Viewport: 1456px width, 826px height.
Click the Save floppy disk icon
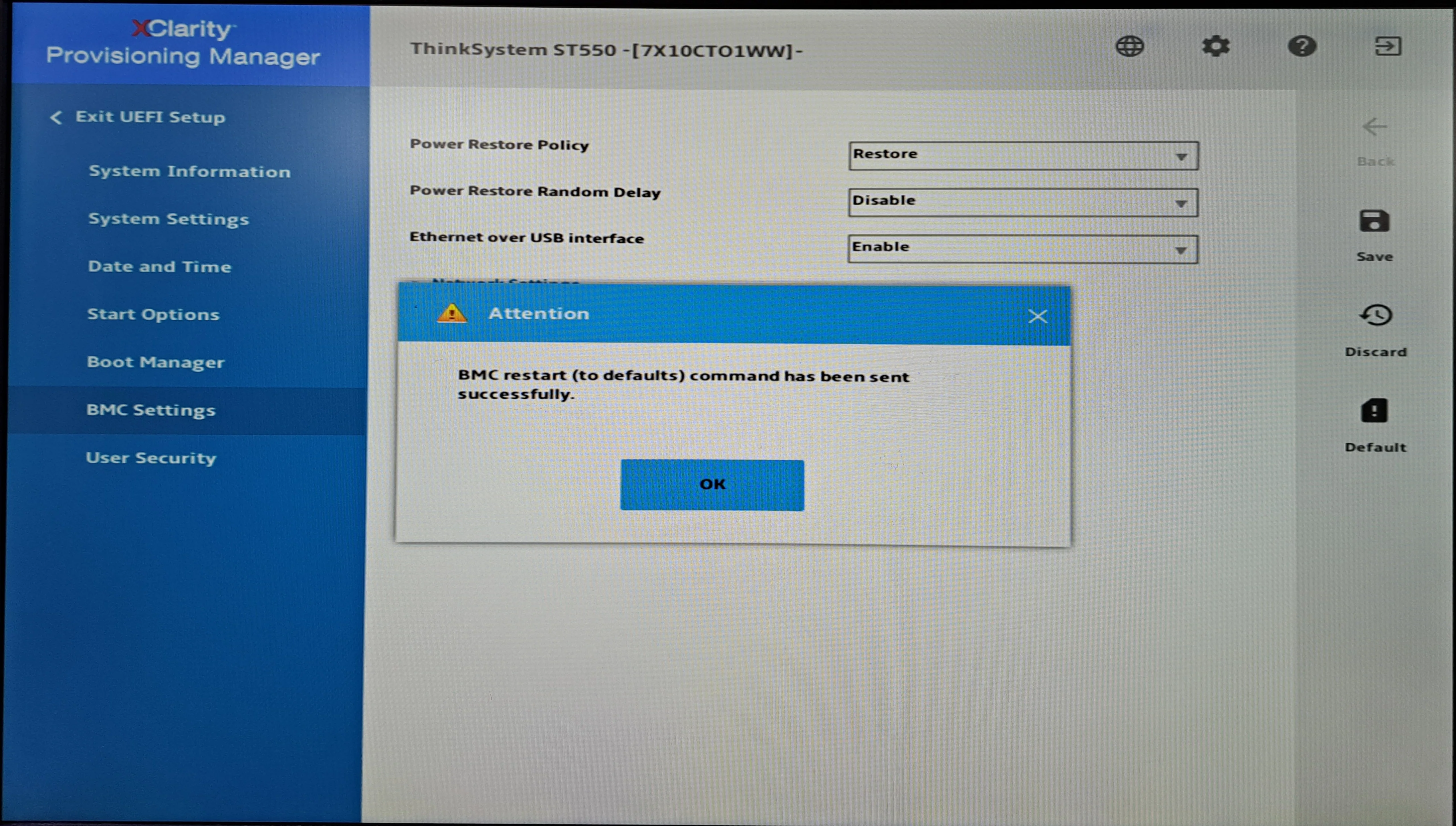[1374, 221]
